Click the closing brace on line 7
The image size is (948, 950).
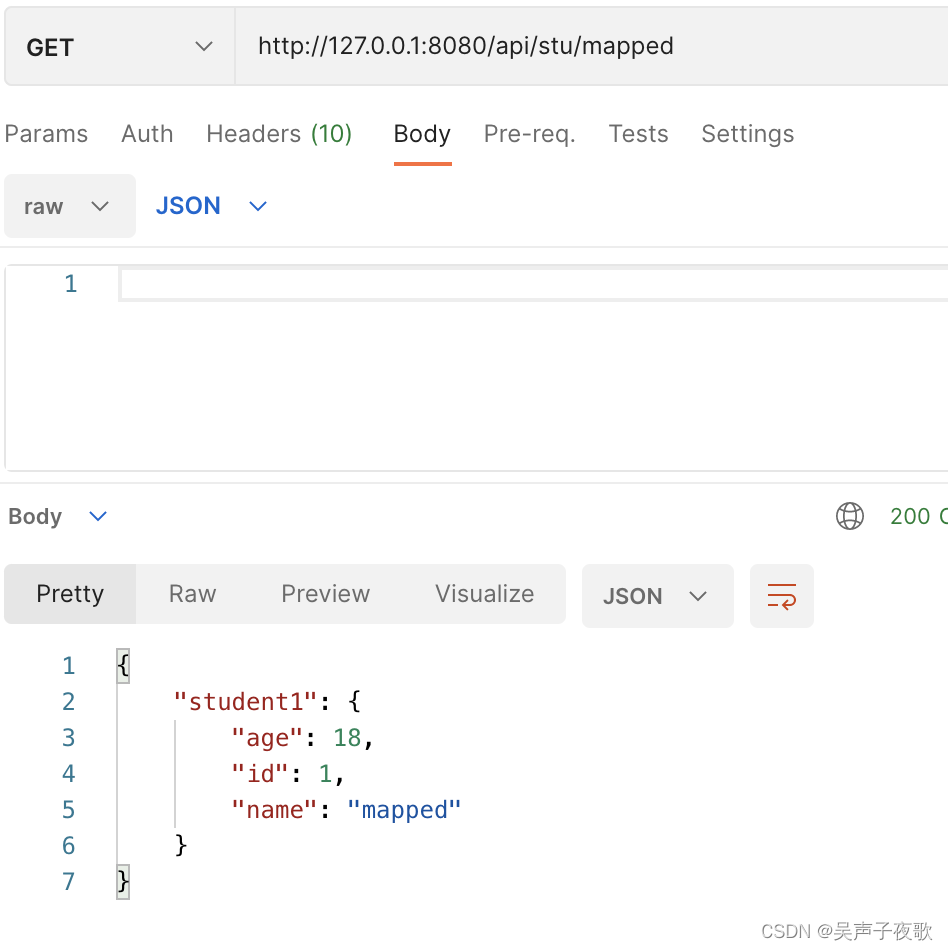(123, 882)
